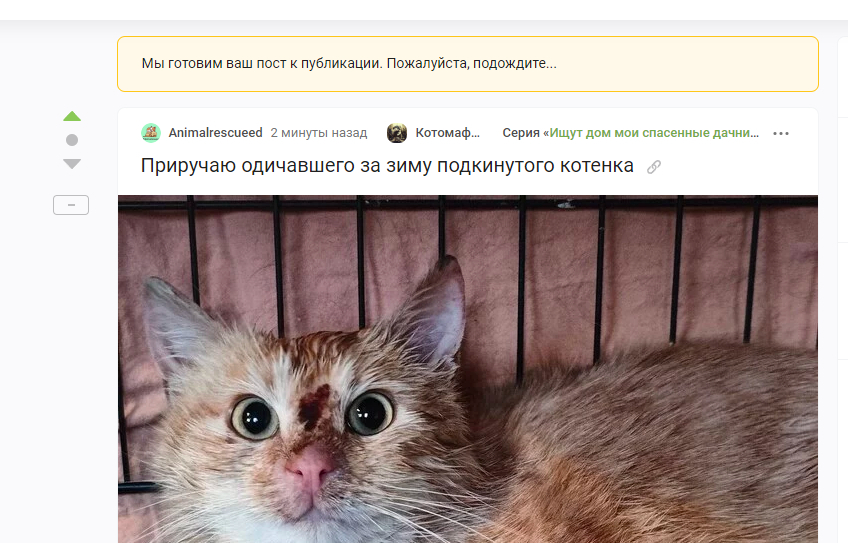The image size is (848, 543).
Task: Open the ginger kitten photo
Action: coord(468,369)
